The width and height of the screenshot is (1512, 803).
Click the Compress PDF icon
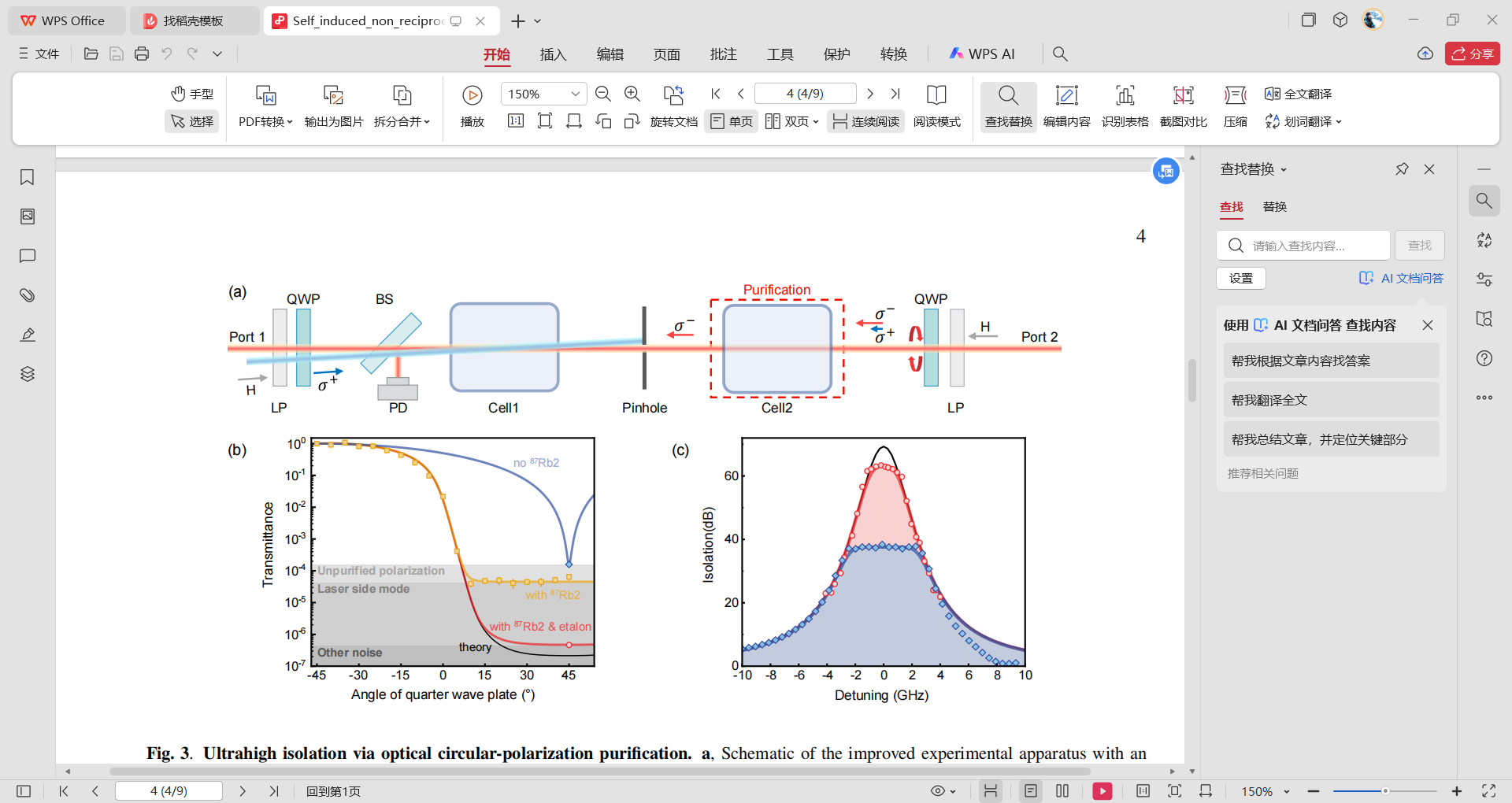click(1235, 95)
